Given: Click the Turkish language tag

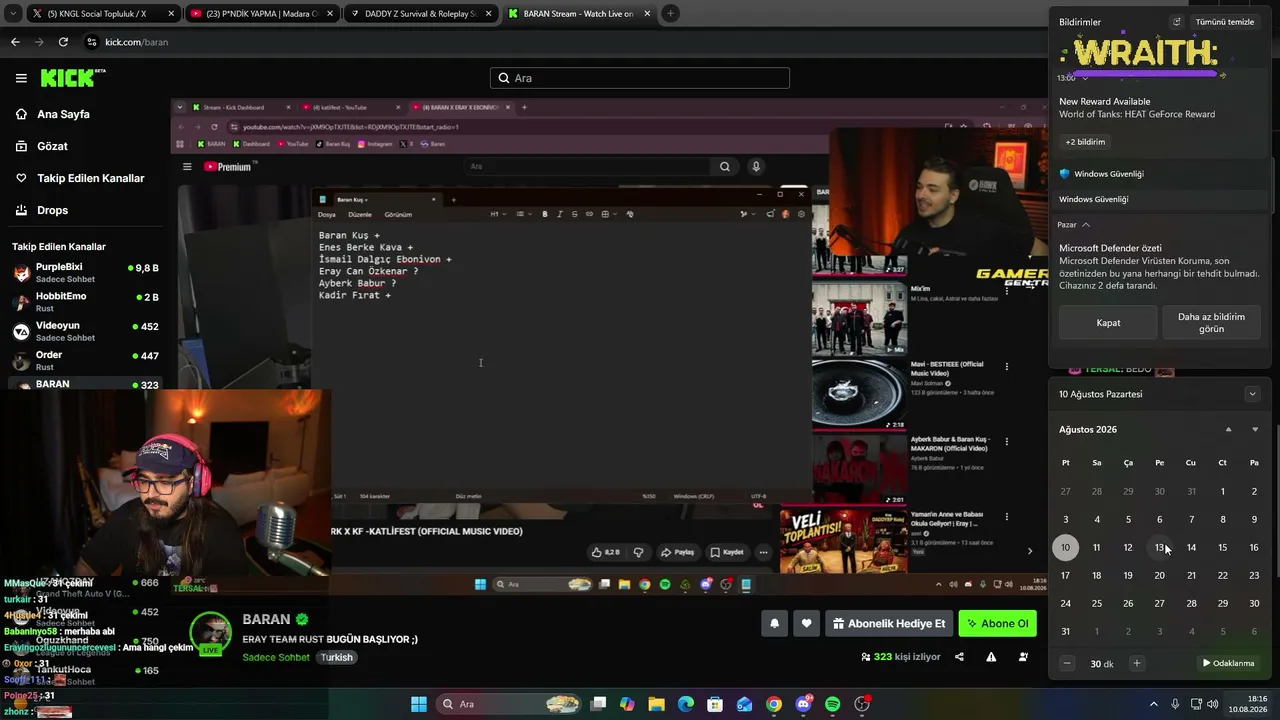Looking at the screenshot, I should coord(337,658).
